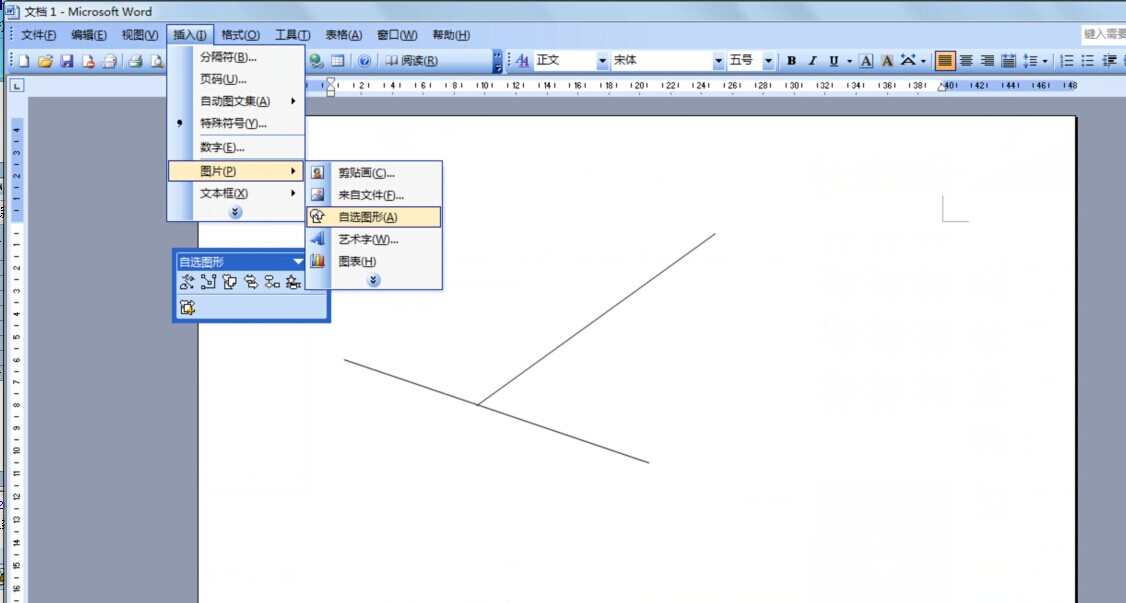Choose 页码(U) from Insert menu
This screenshot has width=1126, height=603.
tap(236, 79)
